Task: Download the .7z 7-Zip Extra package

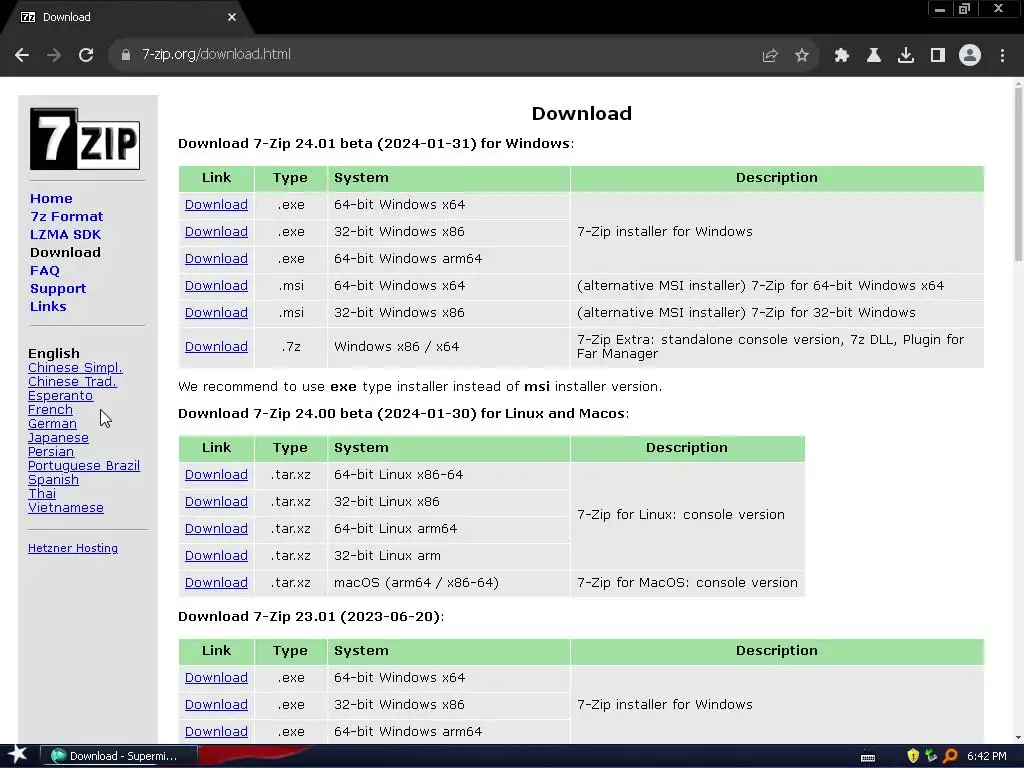Action: click(216, 347)
